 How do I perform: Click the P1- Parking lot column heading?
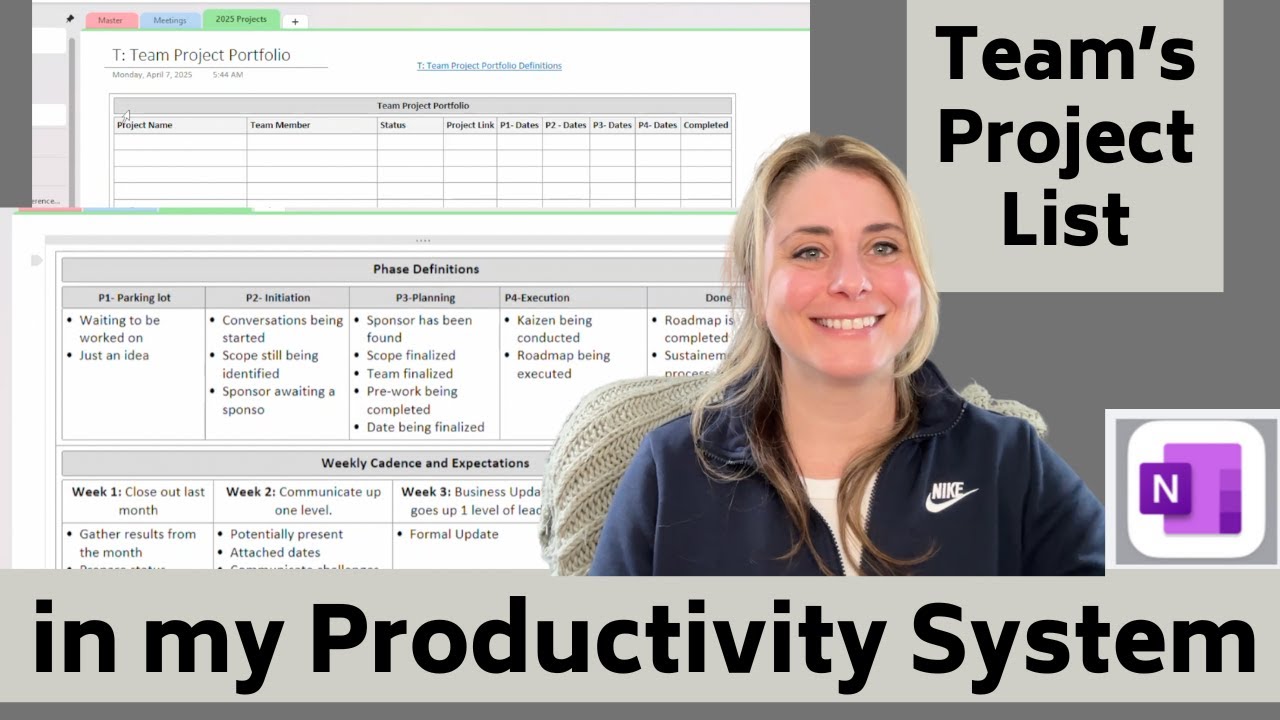[x=134, y=298]
